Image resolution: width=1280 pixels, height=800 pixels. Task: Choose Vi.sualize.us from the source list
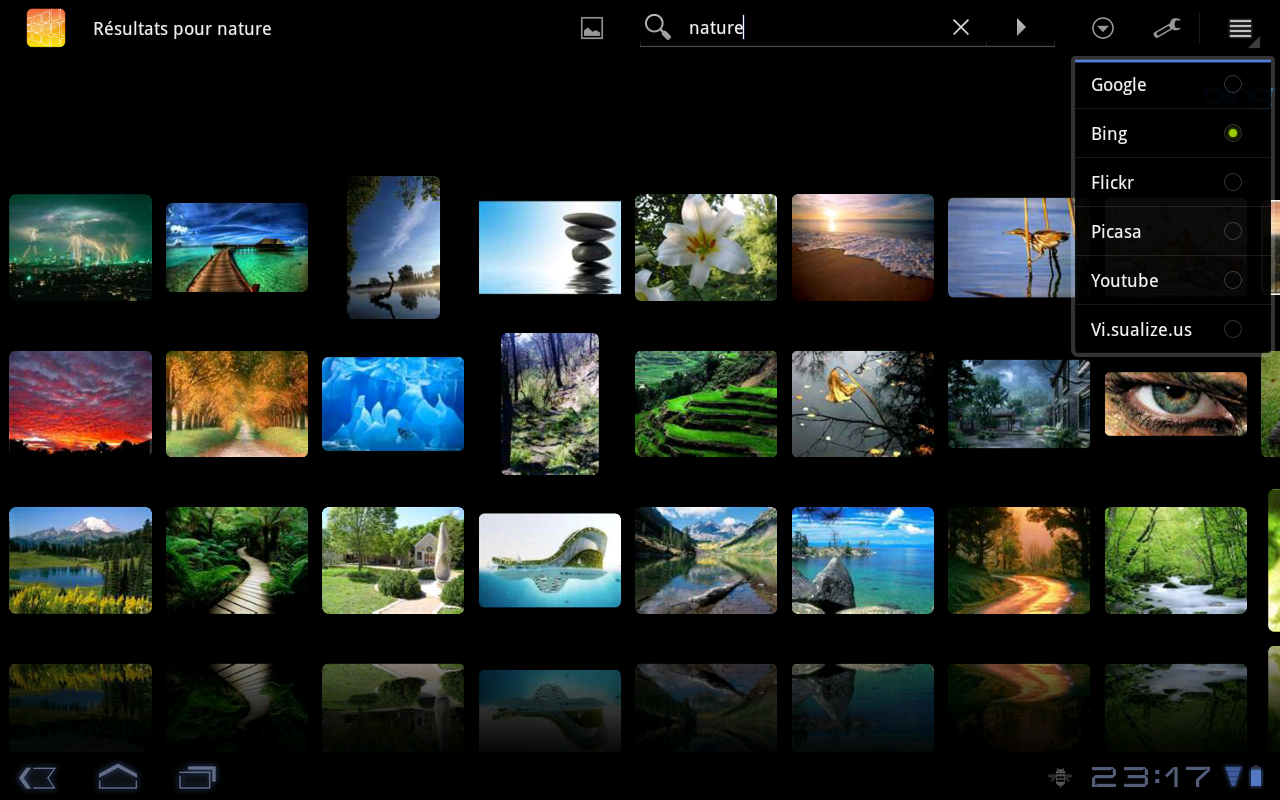coord(1141,329)
